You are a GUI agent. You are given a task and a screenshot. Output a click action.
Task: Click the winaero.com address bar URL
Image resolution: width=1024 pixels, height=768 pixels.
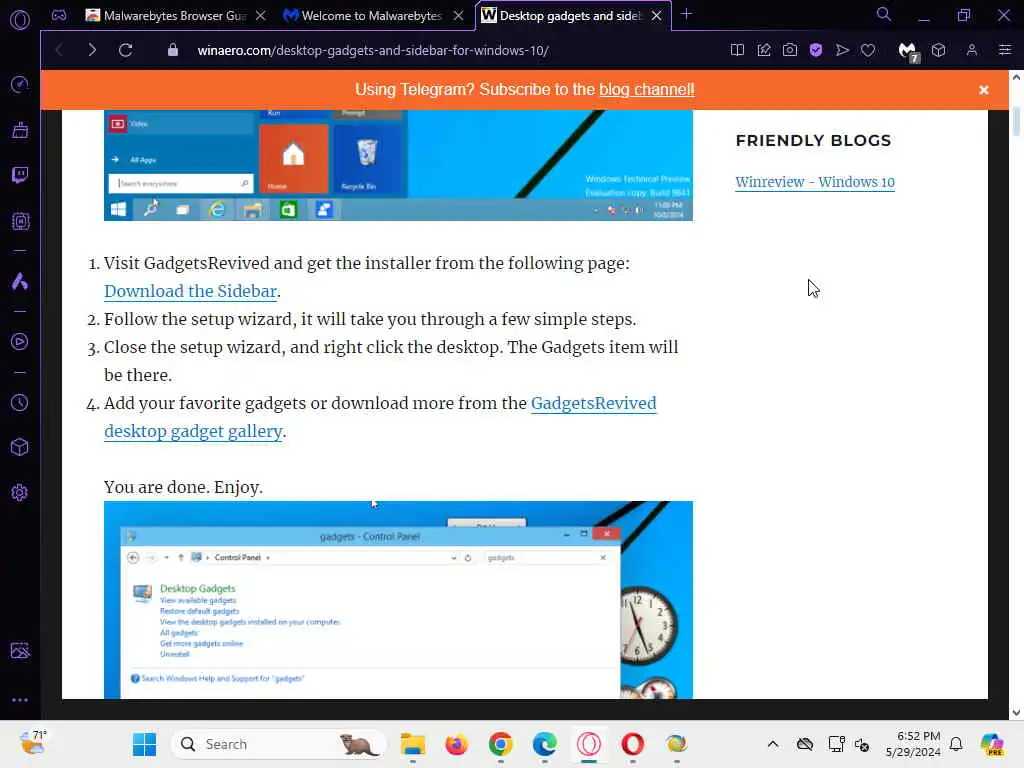pos(373,50)
